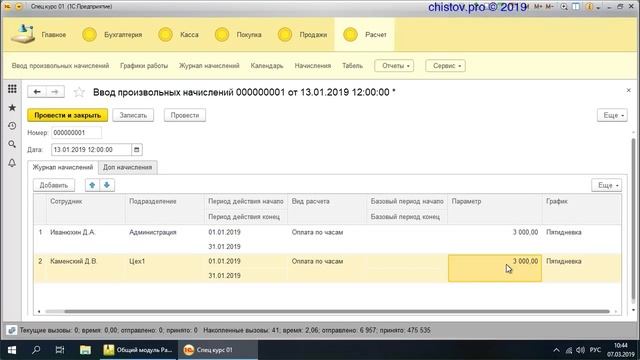Open the Касса section
Screen dimensions: 640x360
178,35
